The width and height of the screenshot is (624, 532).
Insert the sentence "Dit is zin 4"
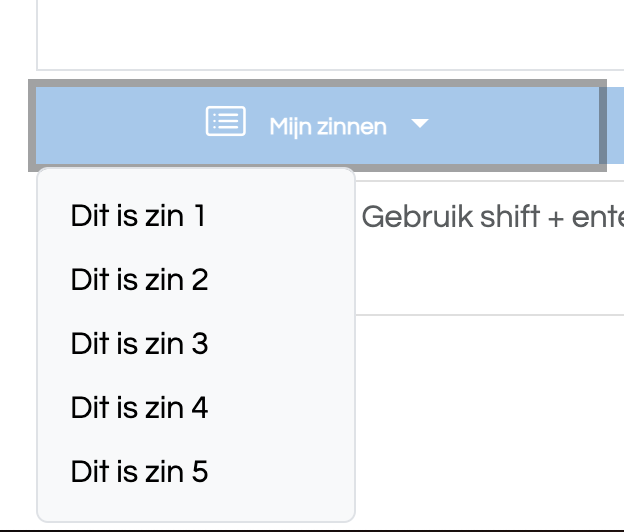196,408
